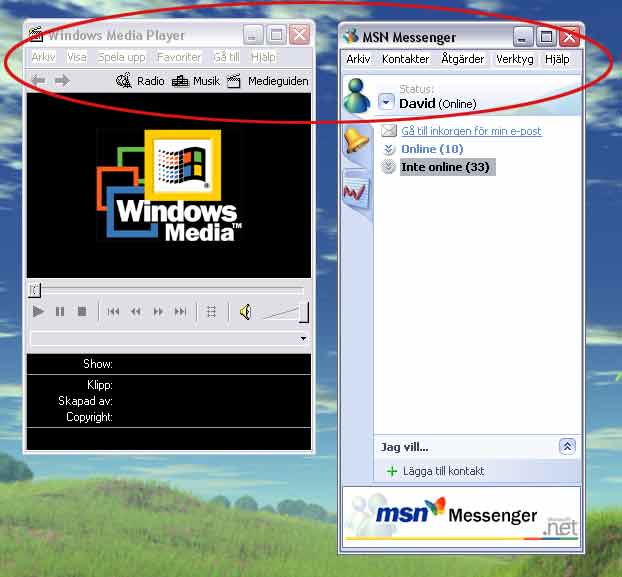Click the David (Online) status name
Screen dimensions: 622x577
click(438, 104)
